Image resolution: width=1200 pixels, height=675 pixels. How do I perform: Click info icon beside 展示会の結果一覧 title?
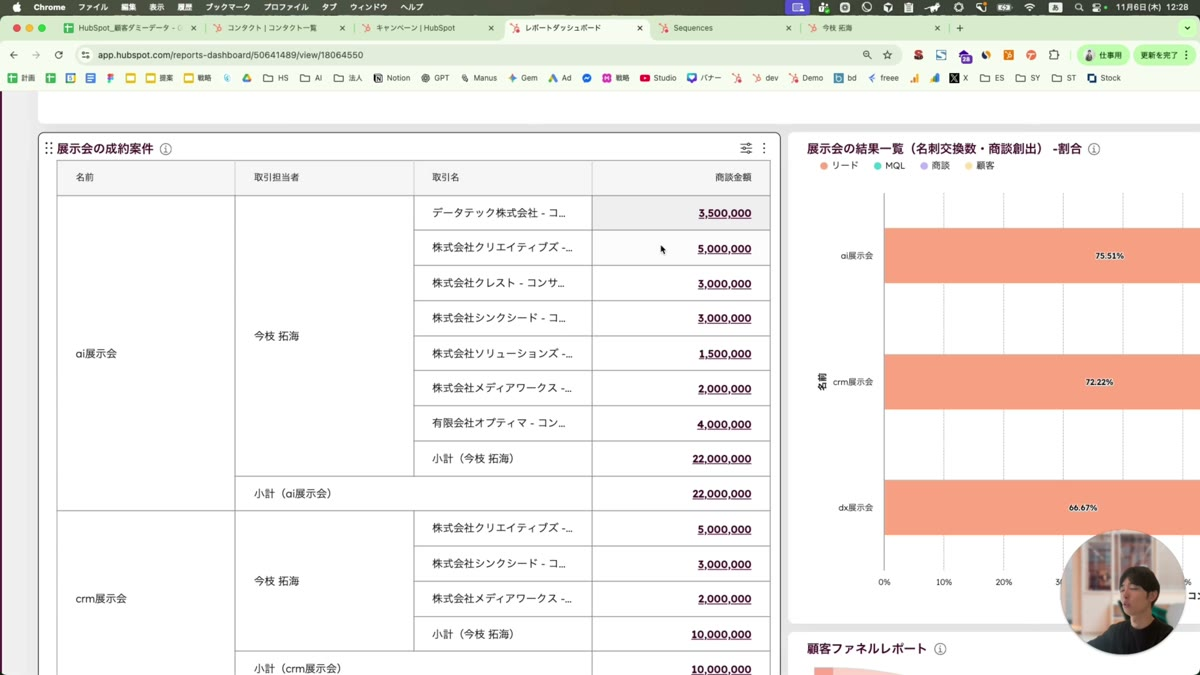tap(1094, 149)
